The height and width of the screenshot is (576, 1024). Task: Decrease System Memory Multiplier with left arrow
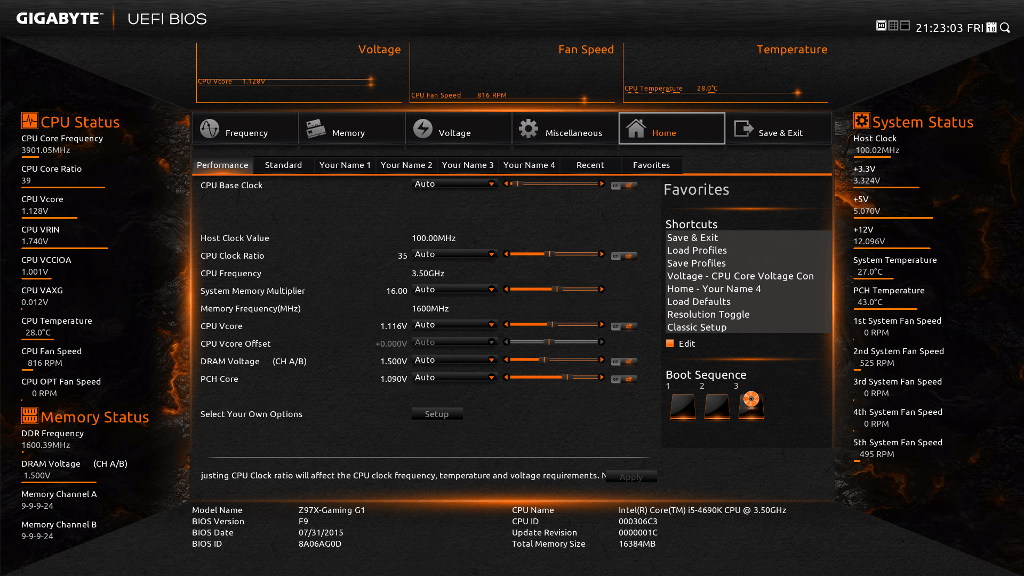506,289
